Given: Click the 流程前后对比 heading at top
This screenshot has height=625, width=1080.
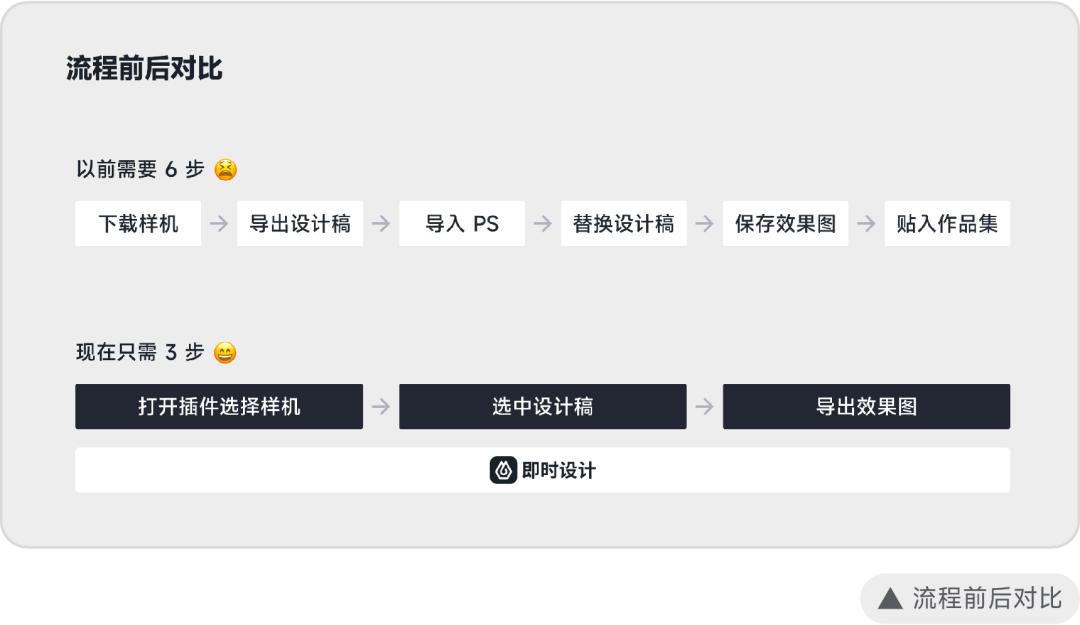Looking at the screenshot, I should tap(144, 69).
